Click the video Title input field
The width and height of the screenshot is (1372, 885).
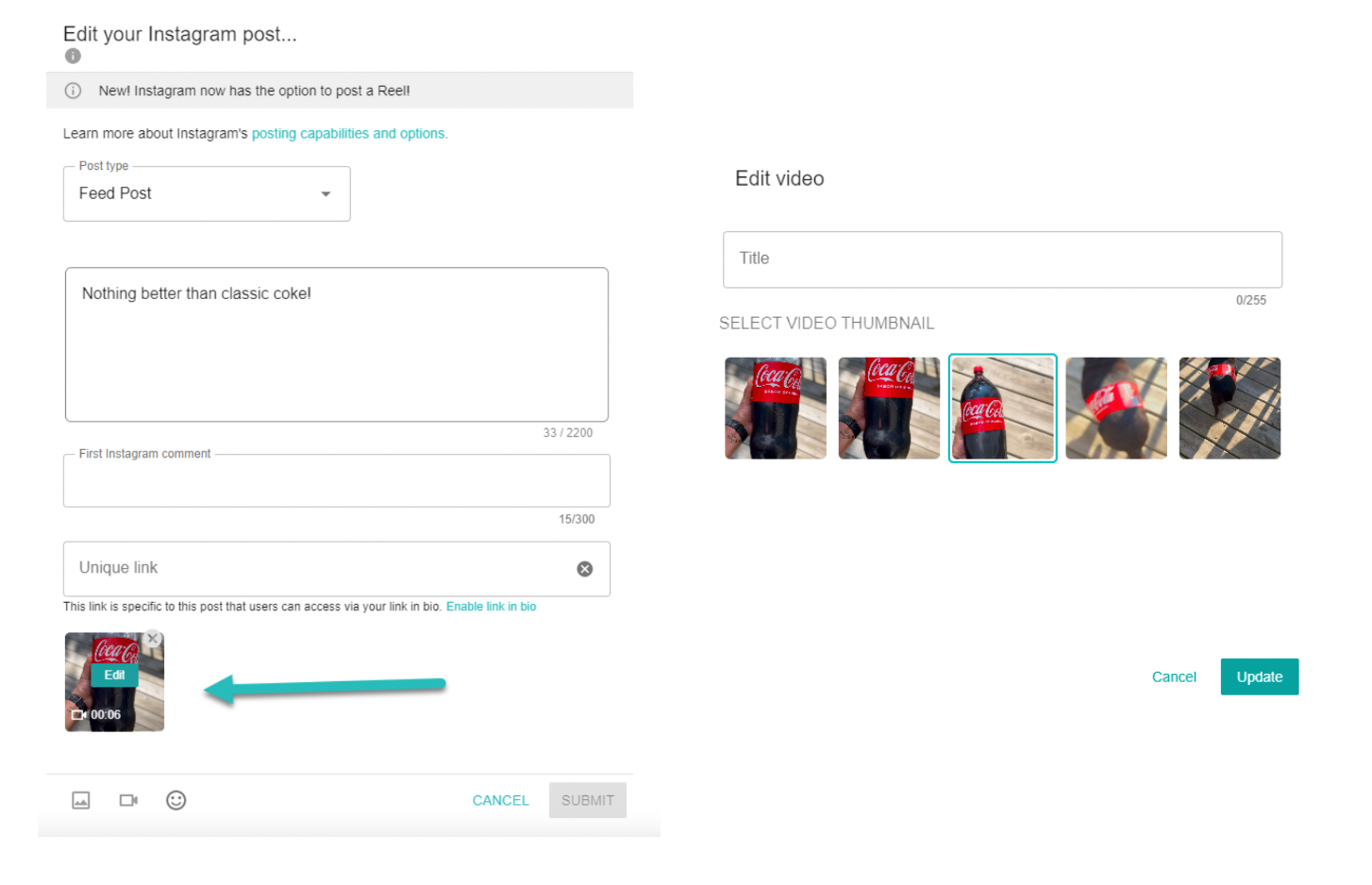tap(1002, 259)
